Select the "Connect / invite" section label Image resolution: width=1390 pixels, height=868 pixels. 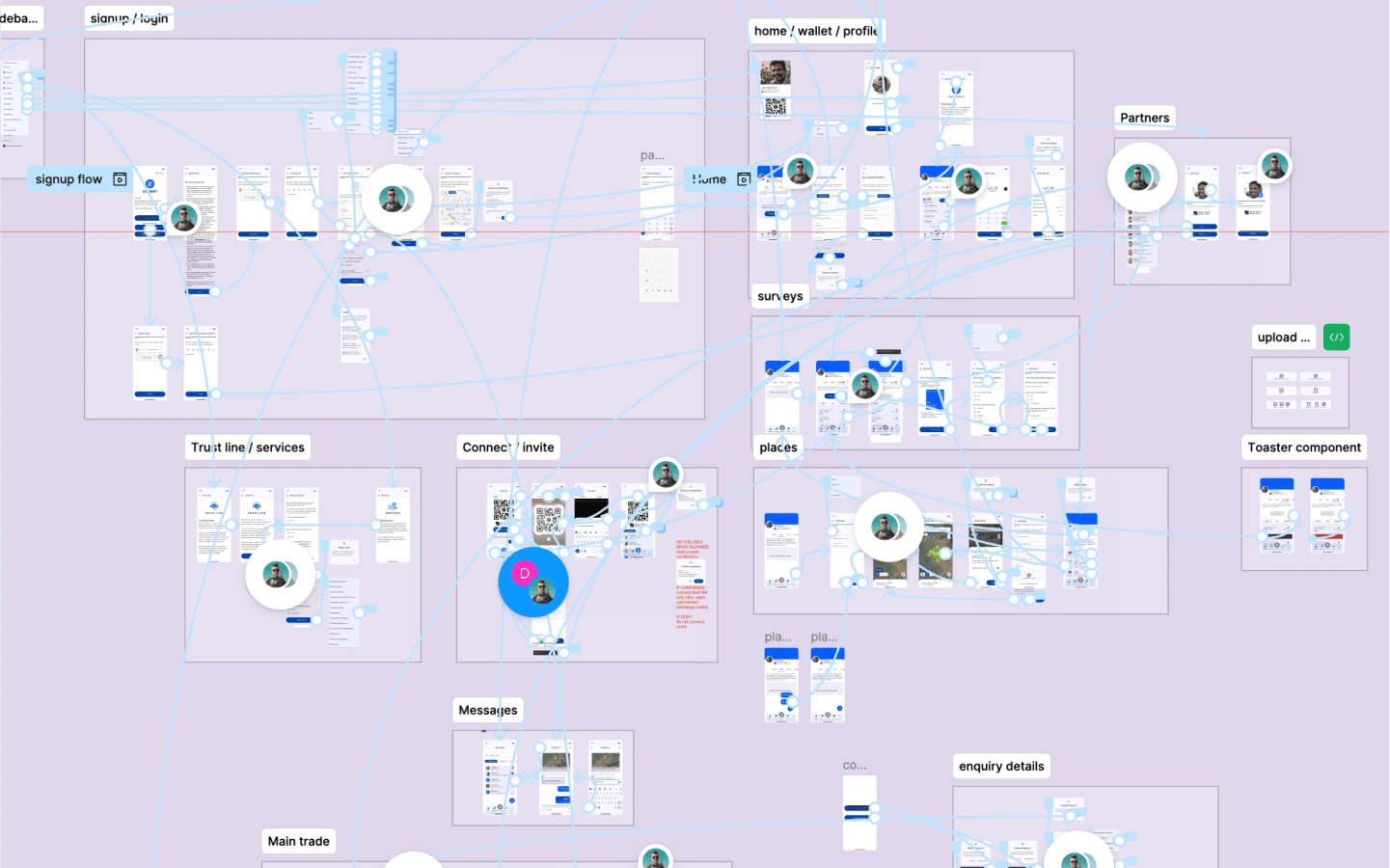pyautogui.click(x=508, y=448)
